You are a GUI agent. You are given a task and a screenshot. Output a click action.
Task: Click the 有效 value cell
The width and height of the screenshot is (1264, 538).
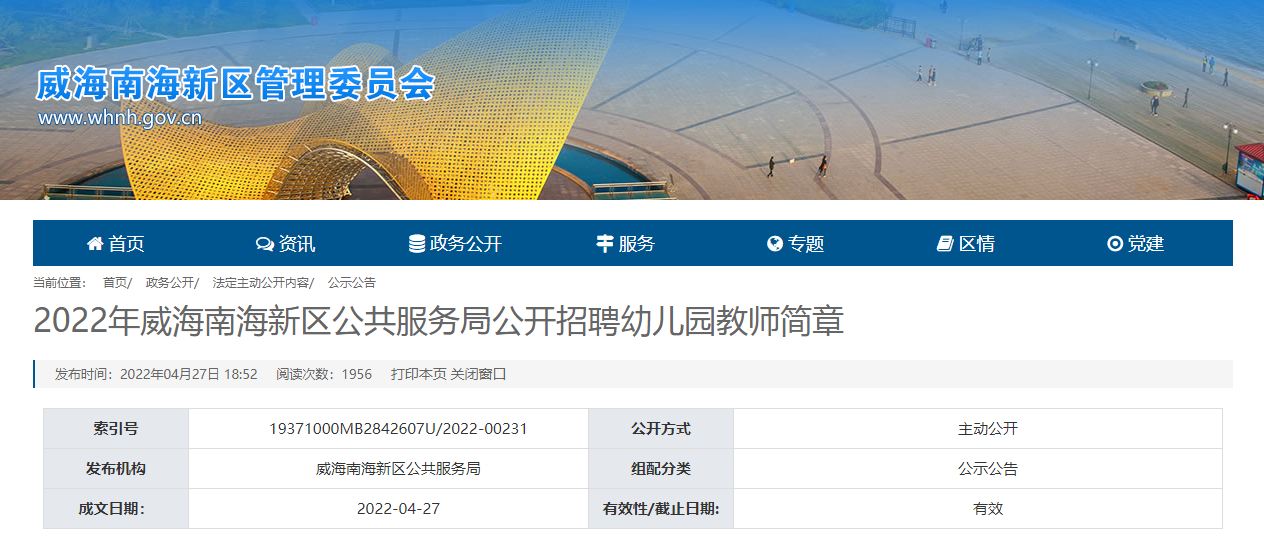978,508
